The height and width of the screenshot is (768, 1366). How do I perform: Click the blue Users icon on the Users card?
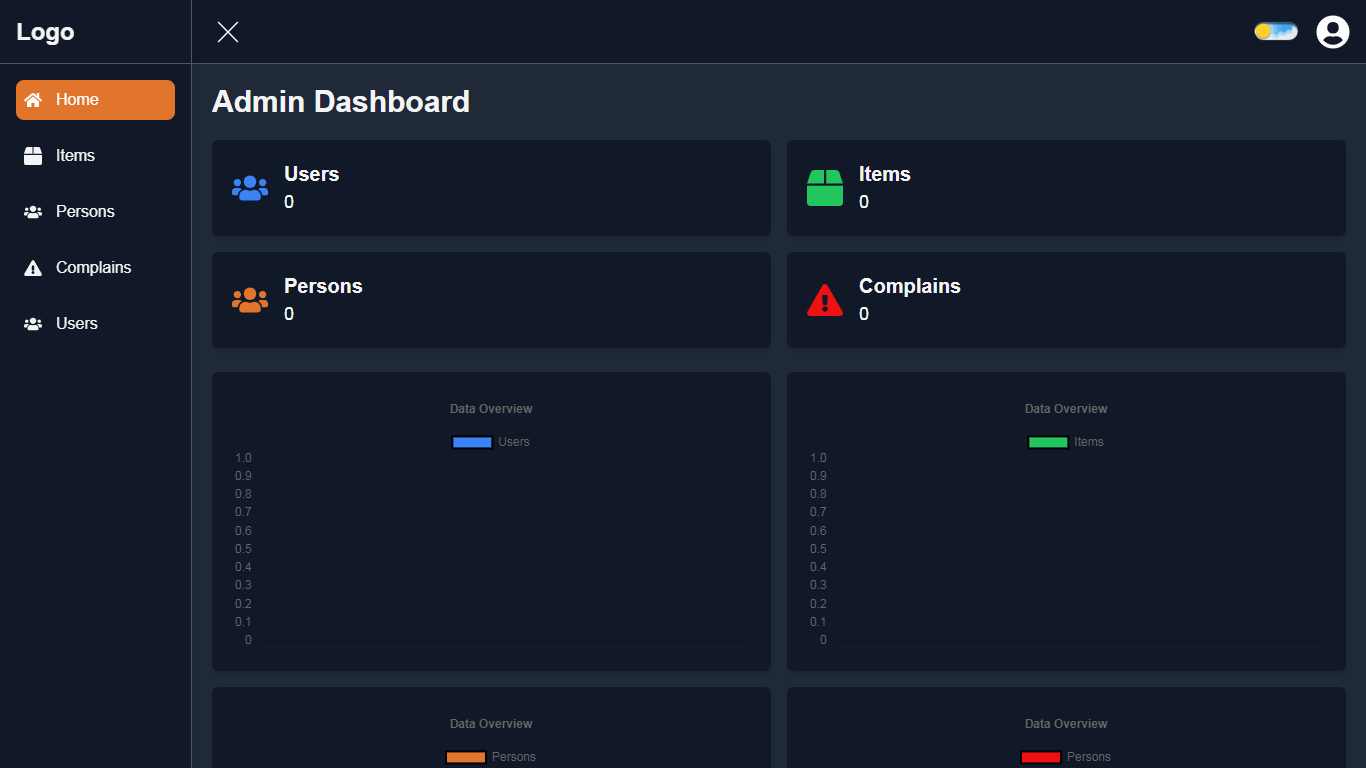pos(250,188)
